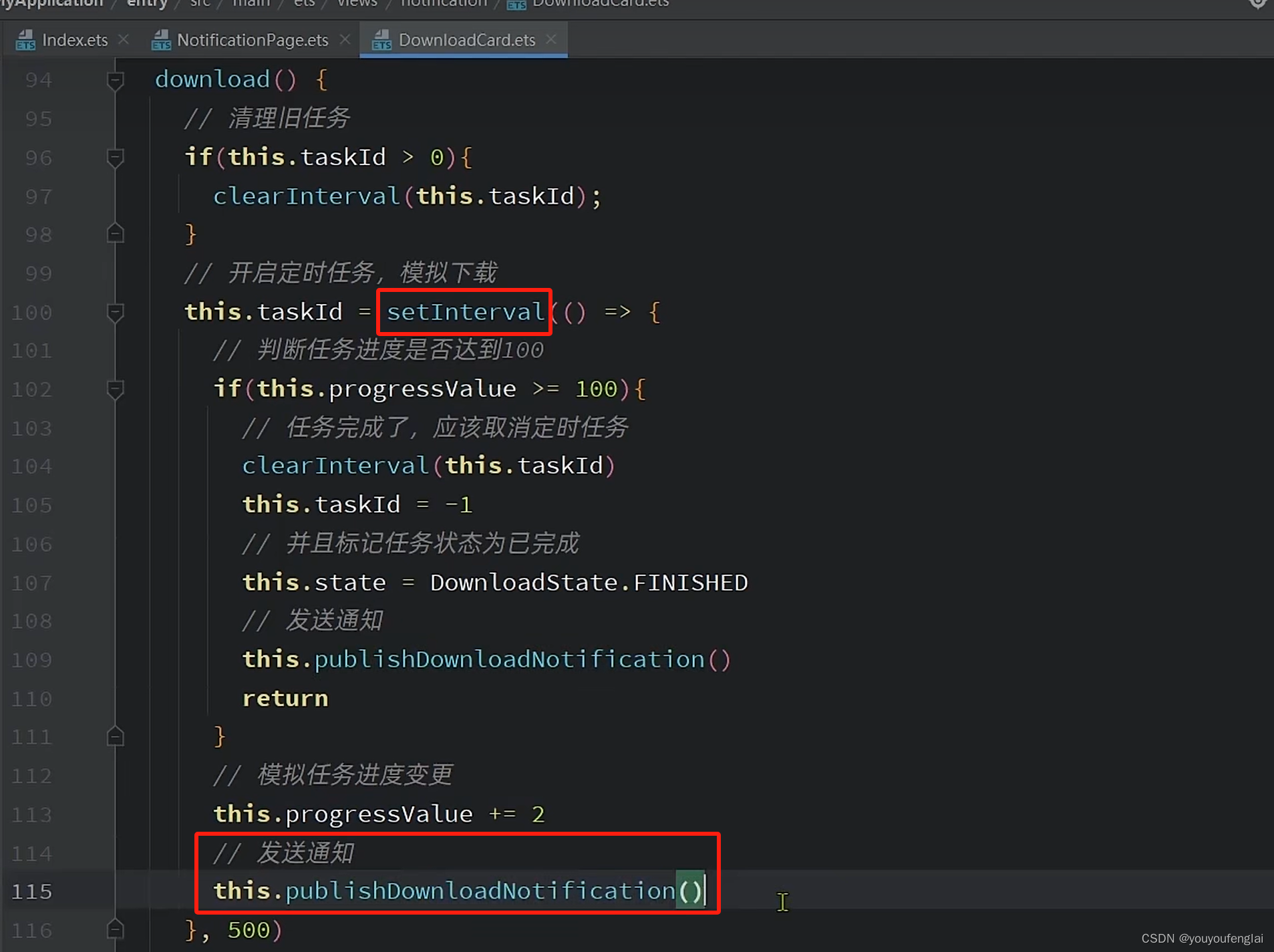Switch to the Index.ets tab
The width and height of the screenshot is (1274, 952).
coord(74,40)
